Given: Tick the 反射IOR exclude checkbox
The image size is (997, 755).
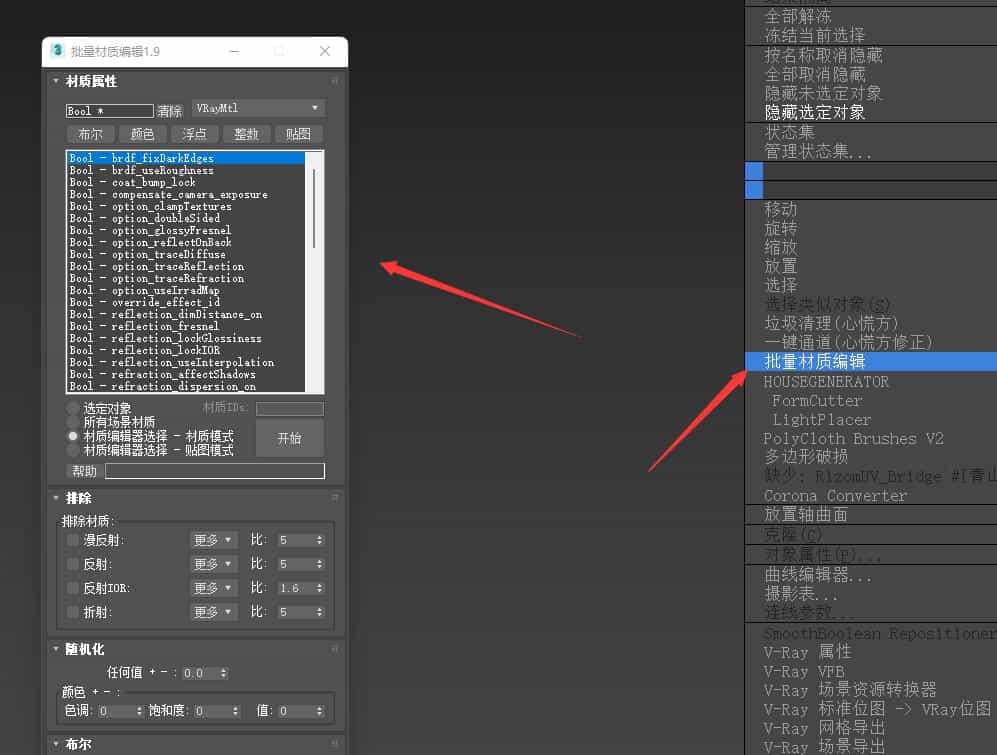Looking at the screenshot, I should pos(73,588).
